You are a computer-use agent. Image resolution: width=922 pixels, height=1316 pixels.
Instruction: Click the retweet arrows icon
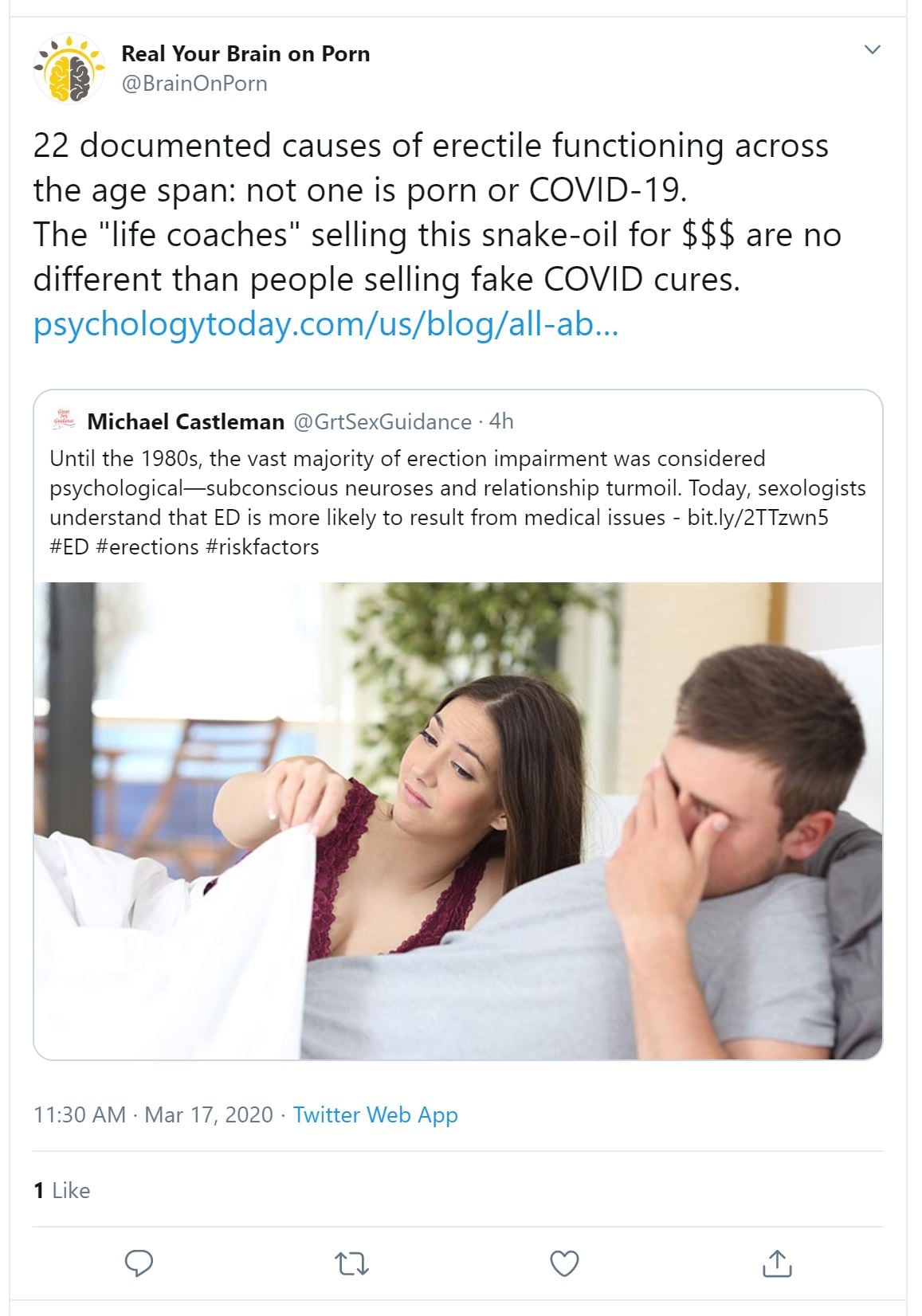click(x=351, y=1263)
